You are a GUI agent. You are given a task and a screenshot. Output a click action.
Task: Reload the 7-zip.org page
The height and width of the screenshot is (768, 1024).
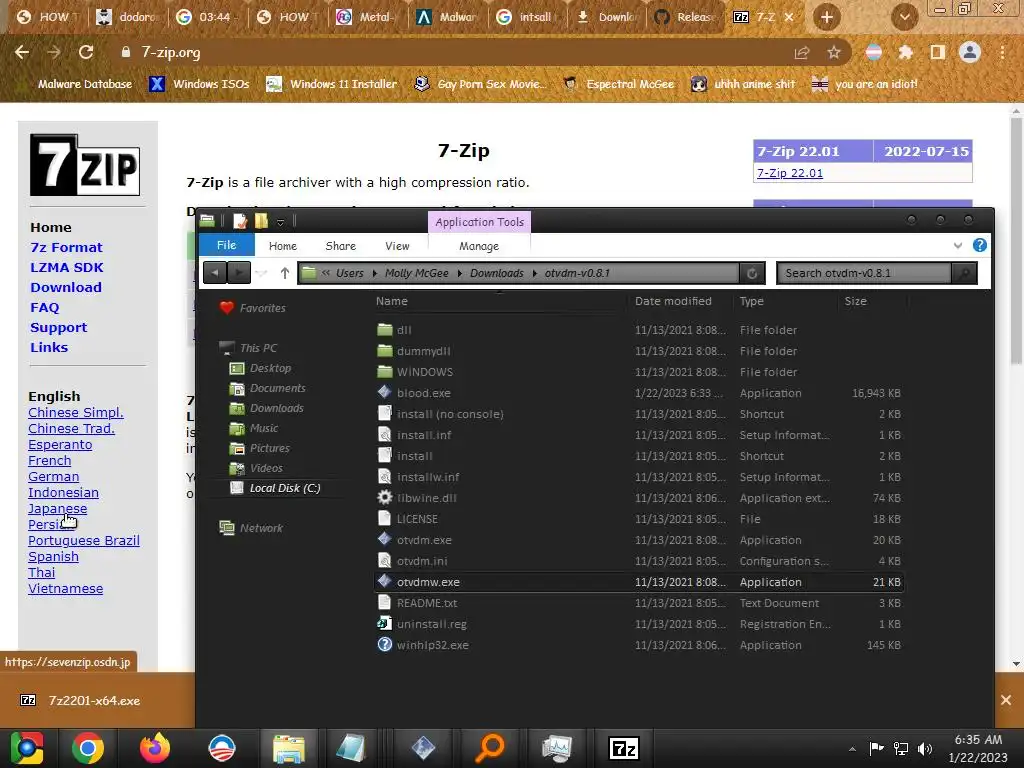click(86, 52)
